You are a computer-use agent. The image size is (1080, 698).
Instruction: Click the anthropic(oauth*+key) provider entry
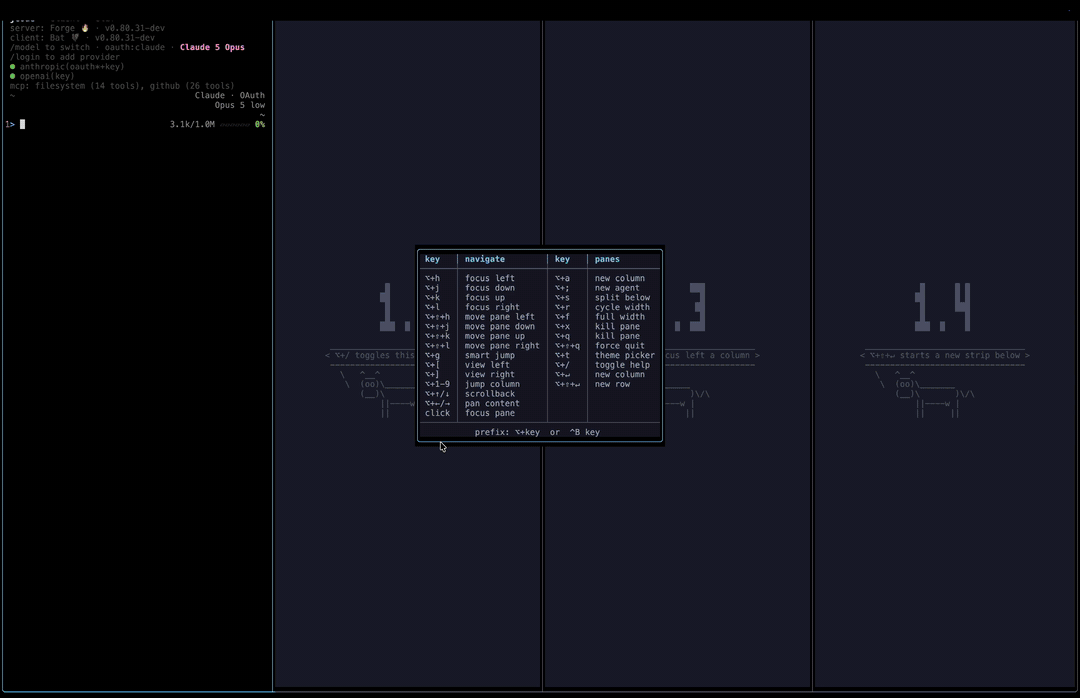[x=72, y=67]
